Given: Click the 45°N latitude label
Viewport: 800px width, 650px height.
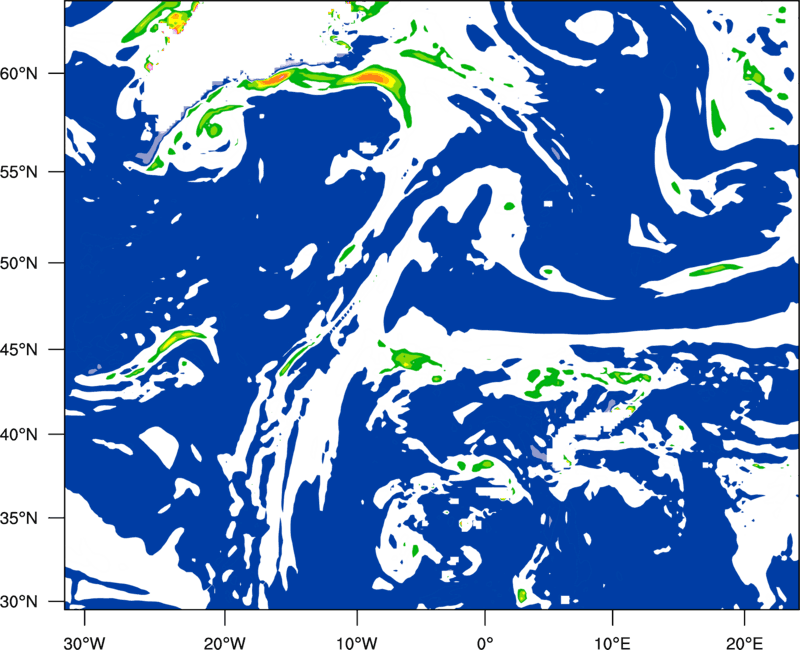Looking at the screenshot, I should [x=19, y=349].
